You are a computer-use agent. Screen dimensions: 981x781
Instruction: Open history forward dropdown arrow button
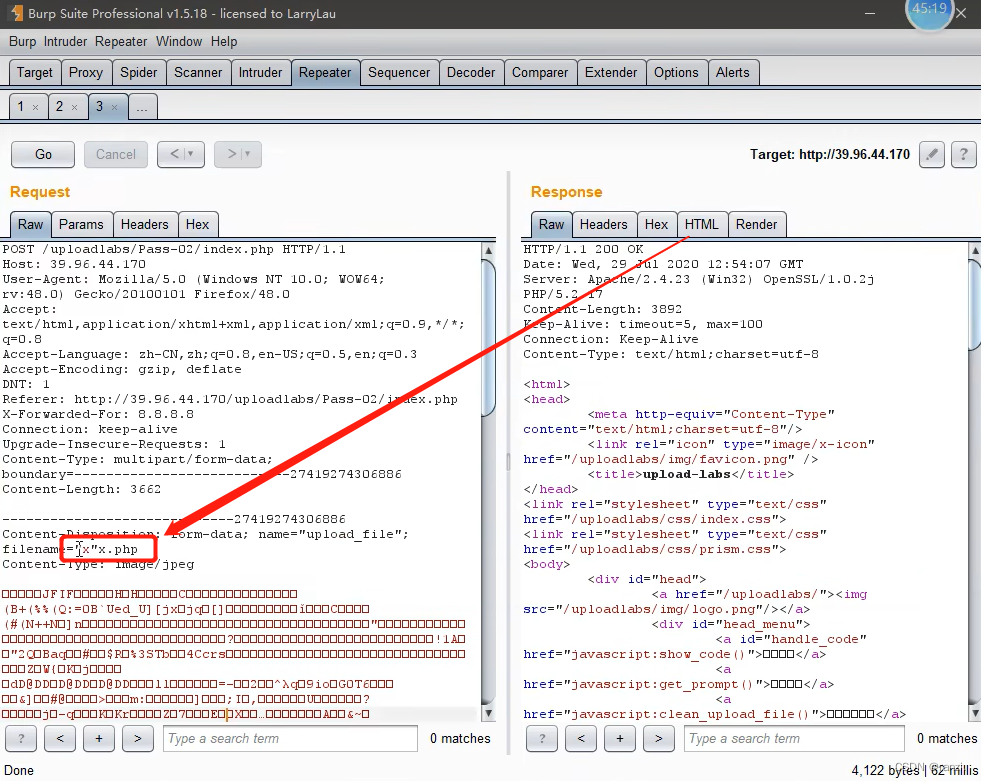pos(238,154)
